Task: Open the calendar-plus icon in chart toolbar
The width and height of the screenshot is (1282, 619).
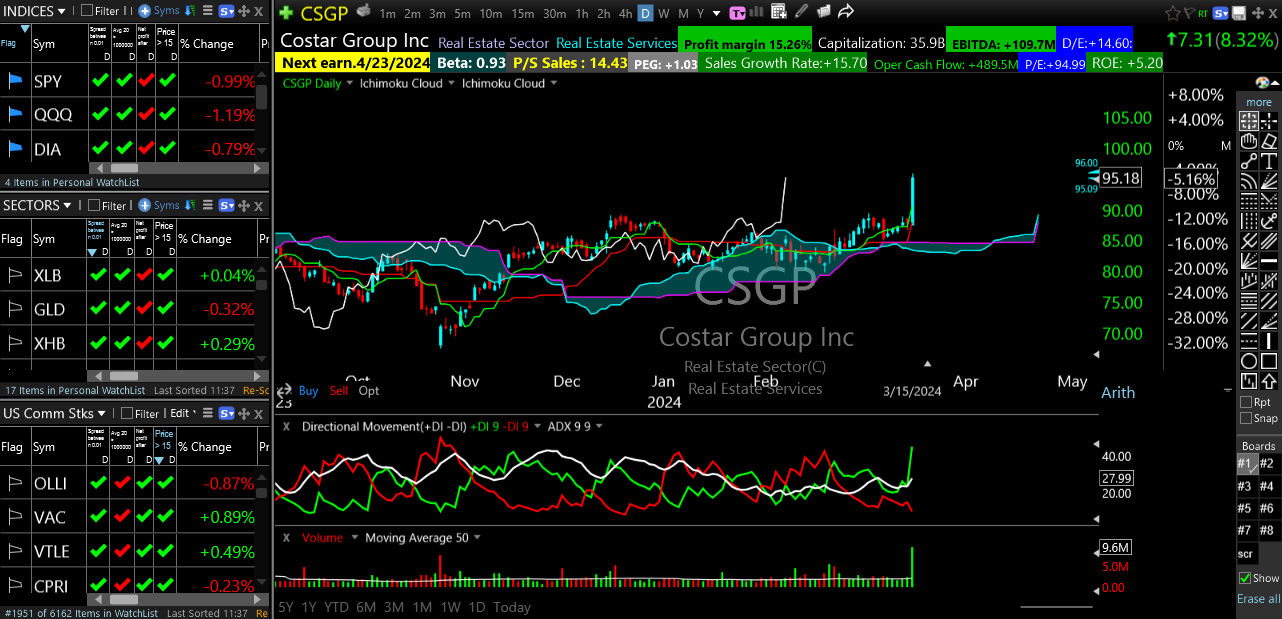Action: [778, 12]
